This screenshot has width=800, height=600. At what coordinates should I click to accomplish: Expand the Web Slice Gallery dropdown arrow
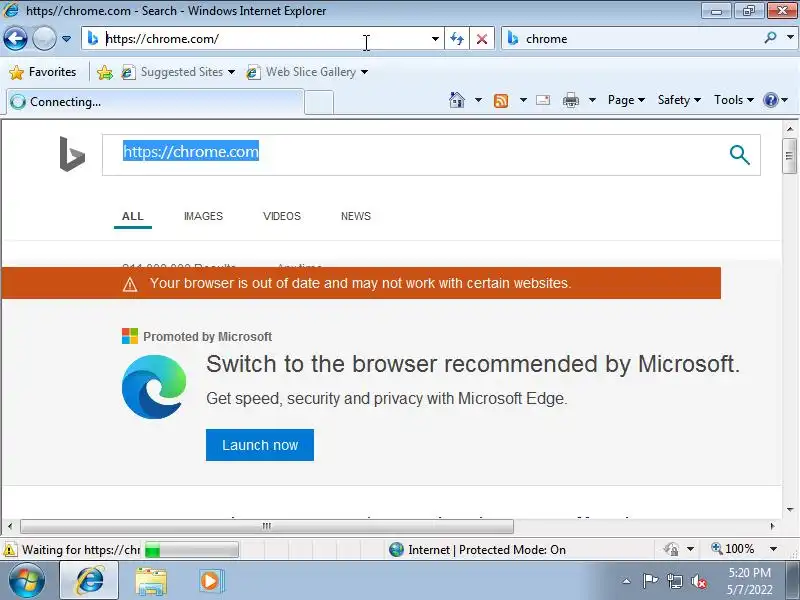[x=364, y=72]
